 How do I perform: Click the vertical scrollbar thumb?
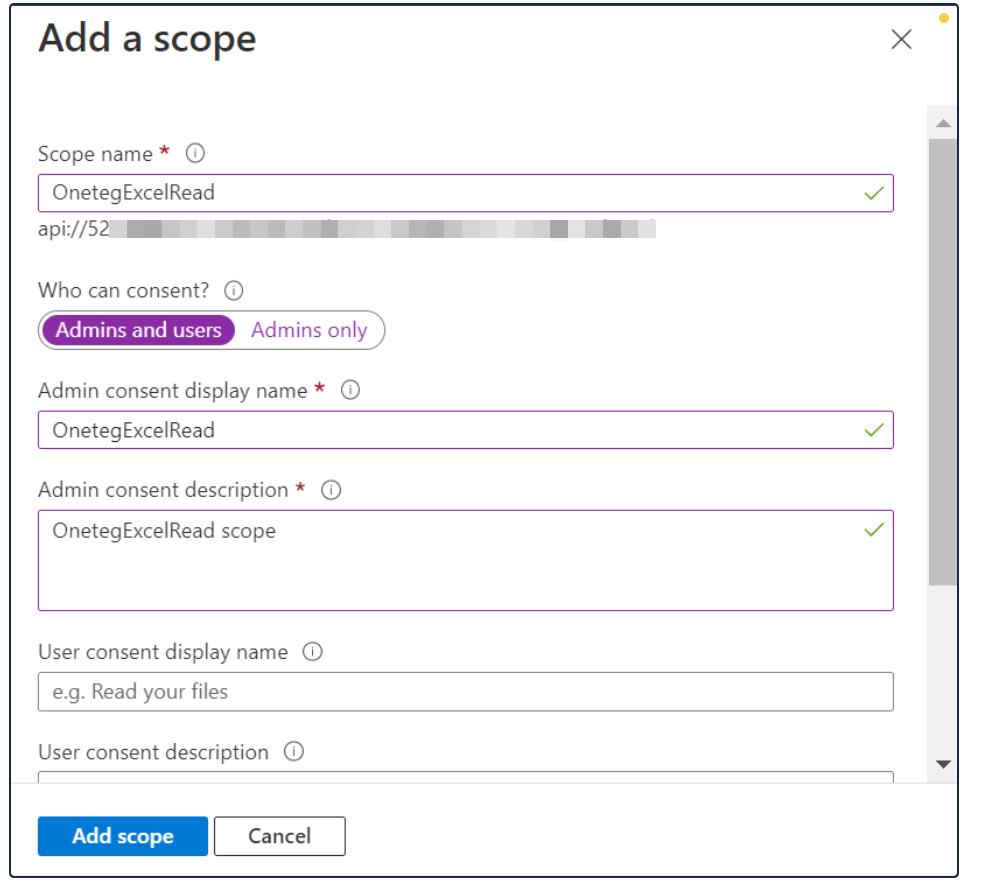pos(942,360)
